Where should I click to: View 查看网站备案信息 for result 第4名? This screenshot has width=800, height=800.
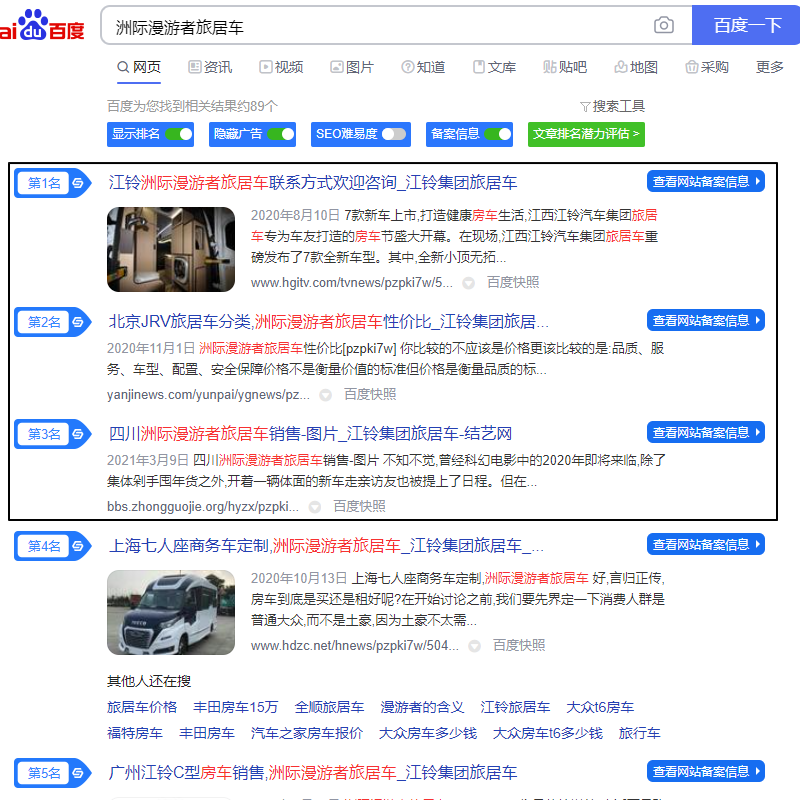point(706,544)
